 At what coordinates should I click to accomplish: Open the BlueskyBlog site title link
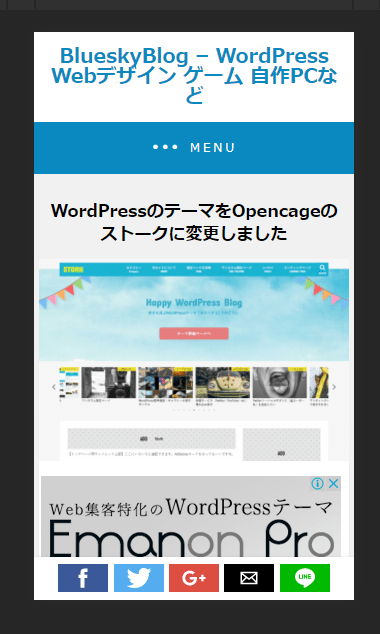pos(194,76)
